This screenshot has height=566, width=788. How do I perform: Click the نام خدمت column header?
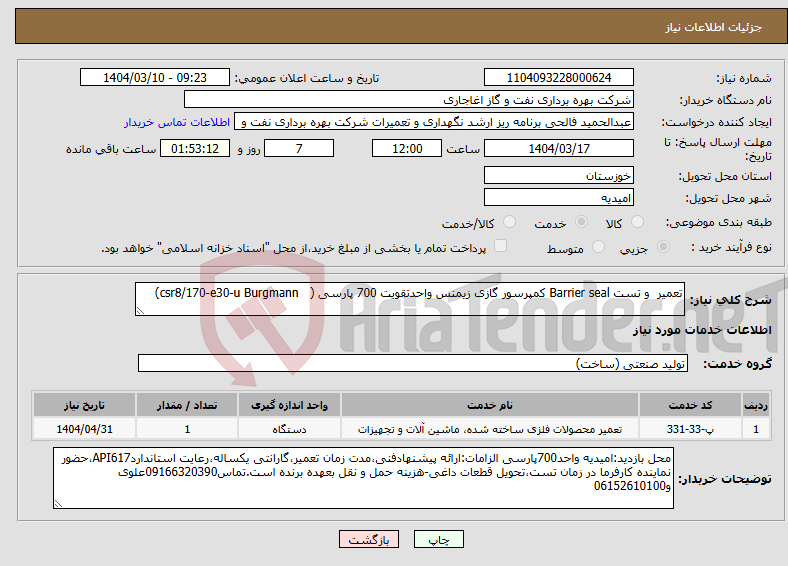[489, 405]
